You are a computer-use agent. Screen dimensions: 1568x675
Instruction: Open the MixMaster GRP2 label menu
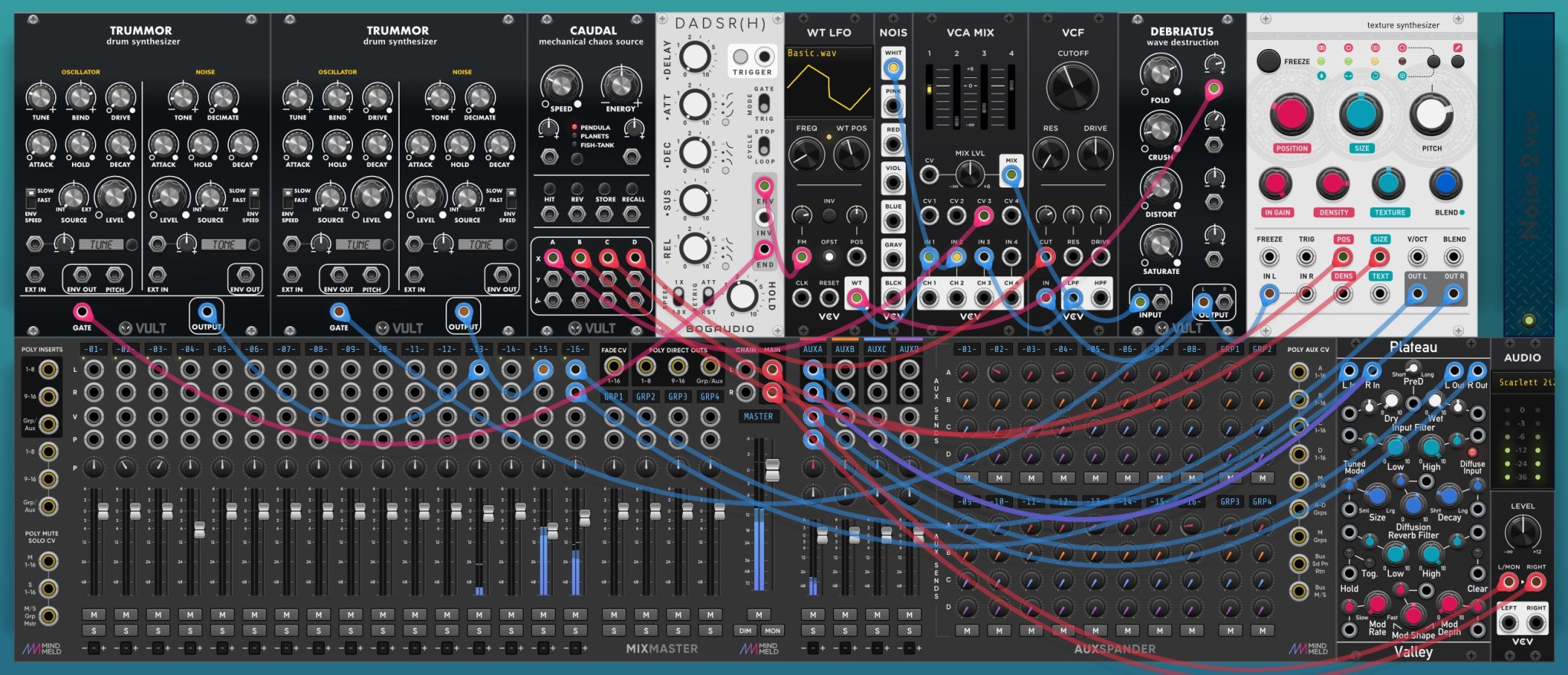(x=645, y=396)
